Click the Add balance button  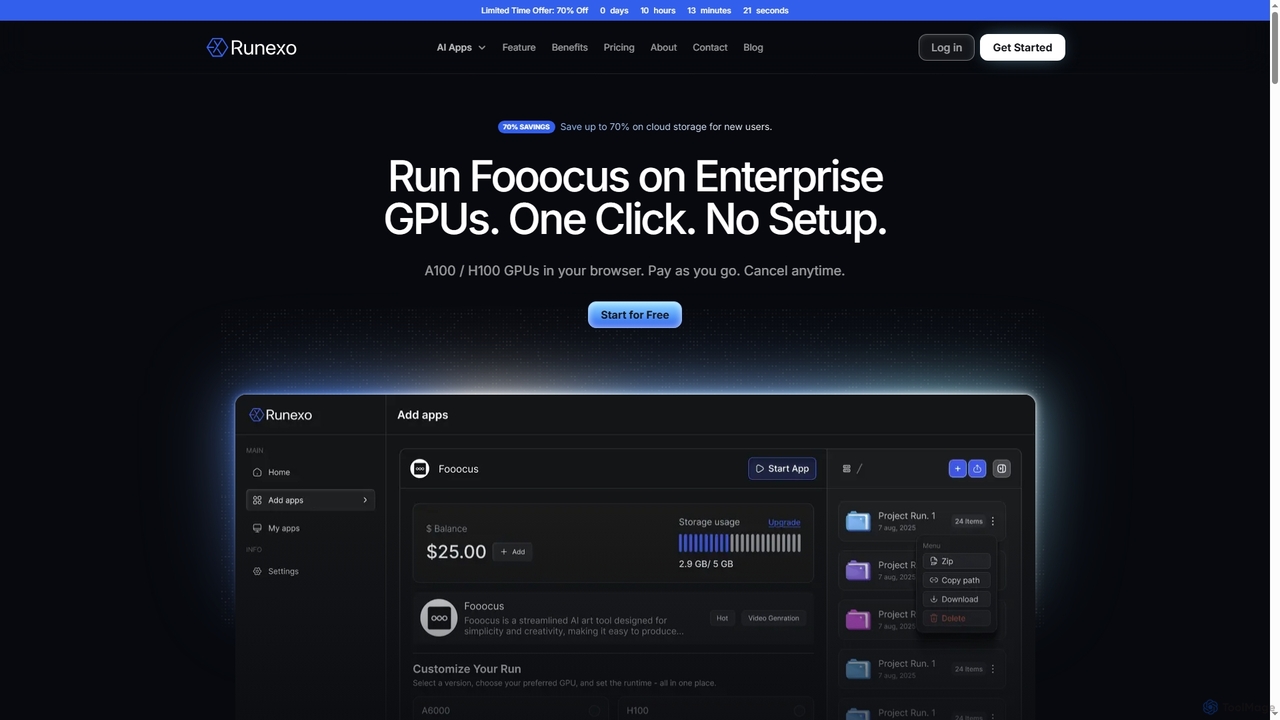coord(512,551)
